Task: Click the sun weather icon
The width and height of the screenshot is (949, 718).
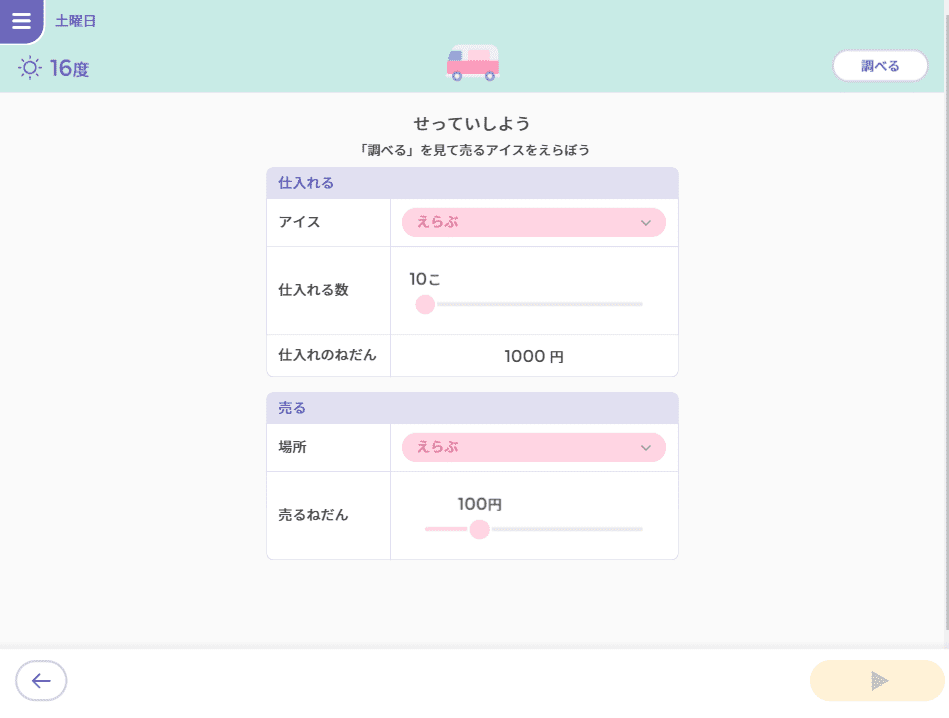Action: pyautogui.click(x=30, y=68)
